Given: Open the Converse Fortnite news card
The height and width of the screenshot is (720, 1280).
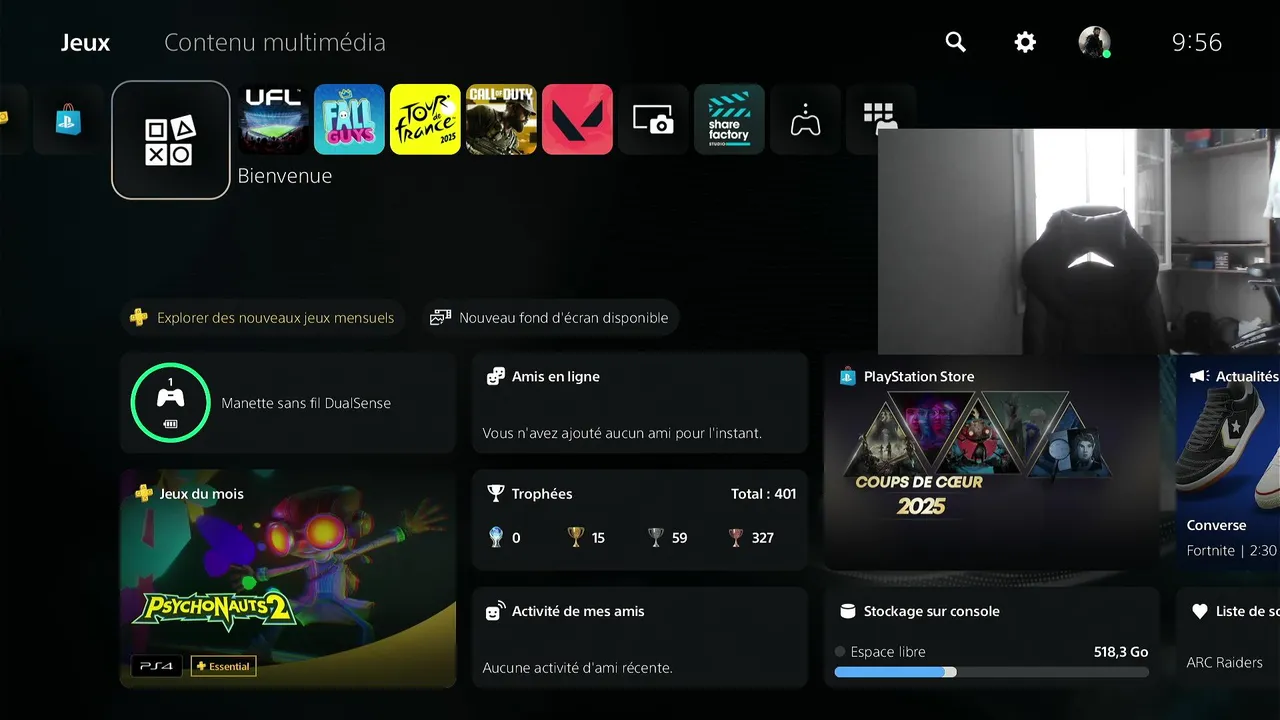Looking at the screenshot, I should pyautogui.click(x=1228, y=461).
